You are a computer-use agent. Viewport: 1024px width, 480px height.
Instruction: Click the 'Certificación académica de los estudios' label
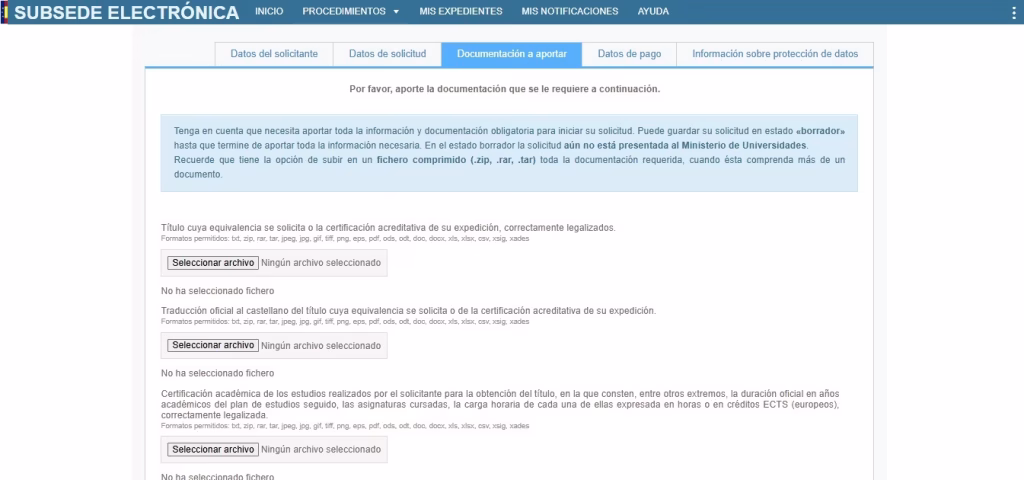pyautogui.click(x=500, y=404)
